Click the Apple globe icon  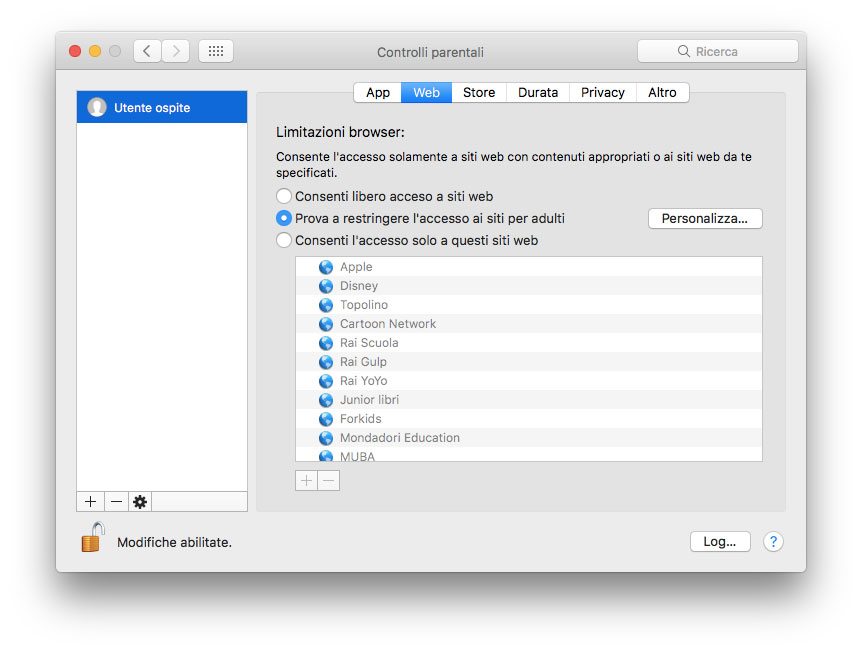(x=326, y=267)
